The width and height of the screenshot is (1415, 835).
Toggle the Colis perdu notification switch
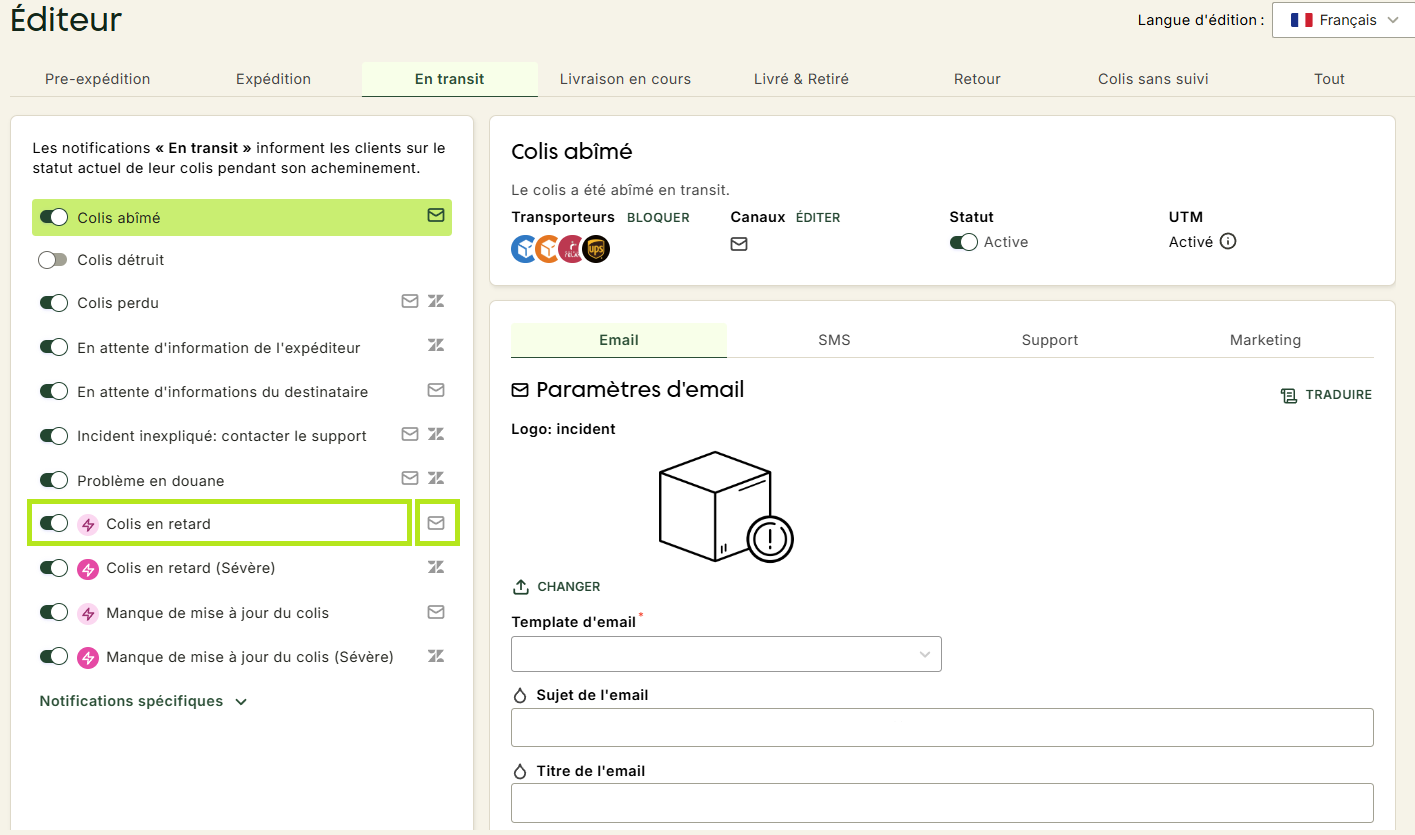[x=54, y=302]
